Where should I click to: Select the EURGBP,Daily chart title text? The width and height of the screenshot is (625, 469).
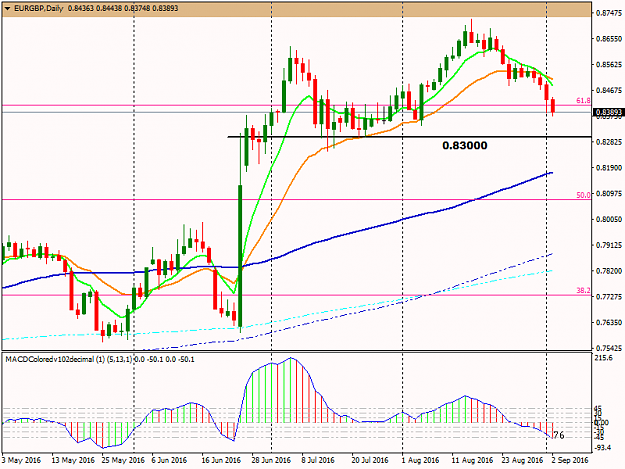39,8
